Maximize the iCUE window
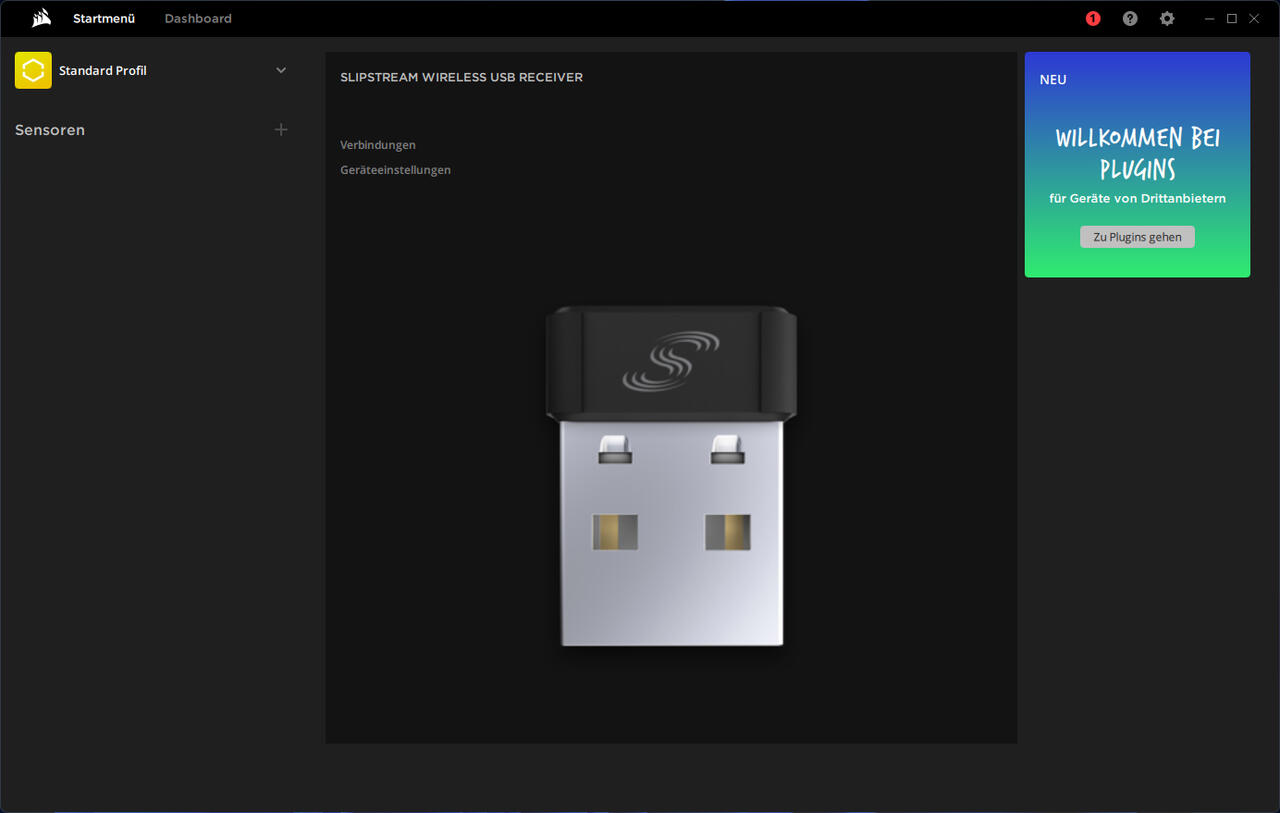1280x813 pixels. click(1232, 18)
